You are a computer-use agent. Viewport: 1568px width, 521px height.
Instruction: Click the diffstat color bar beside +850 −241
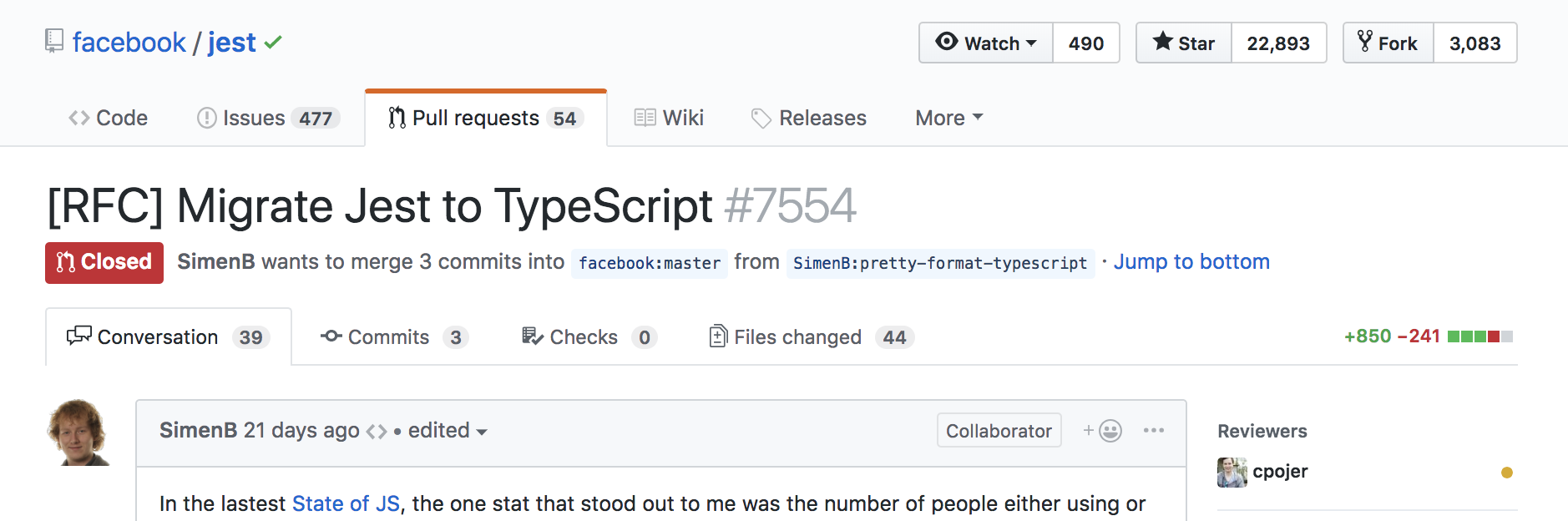[1480, 336]
